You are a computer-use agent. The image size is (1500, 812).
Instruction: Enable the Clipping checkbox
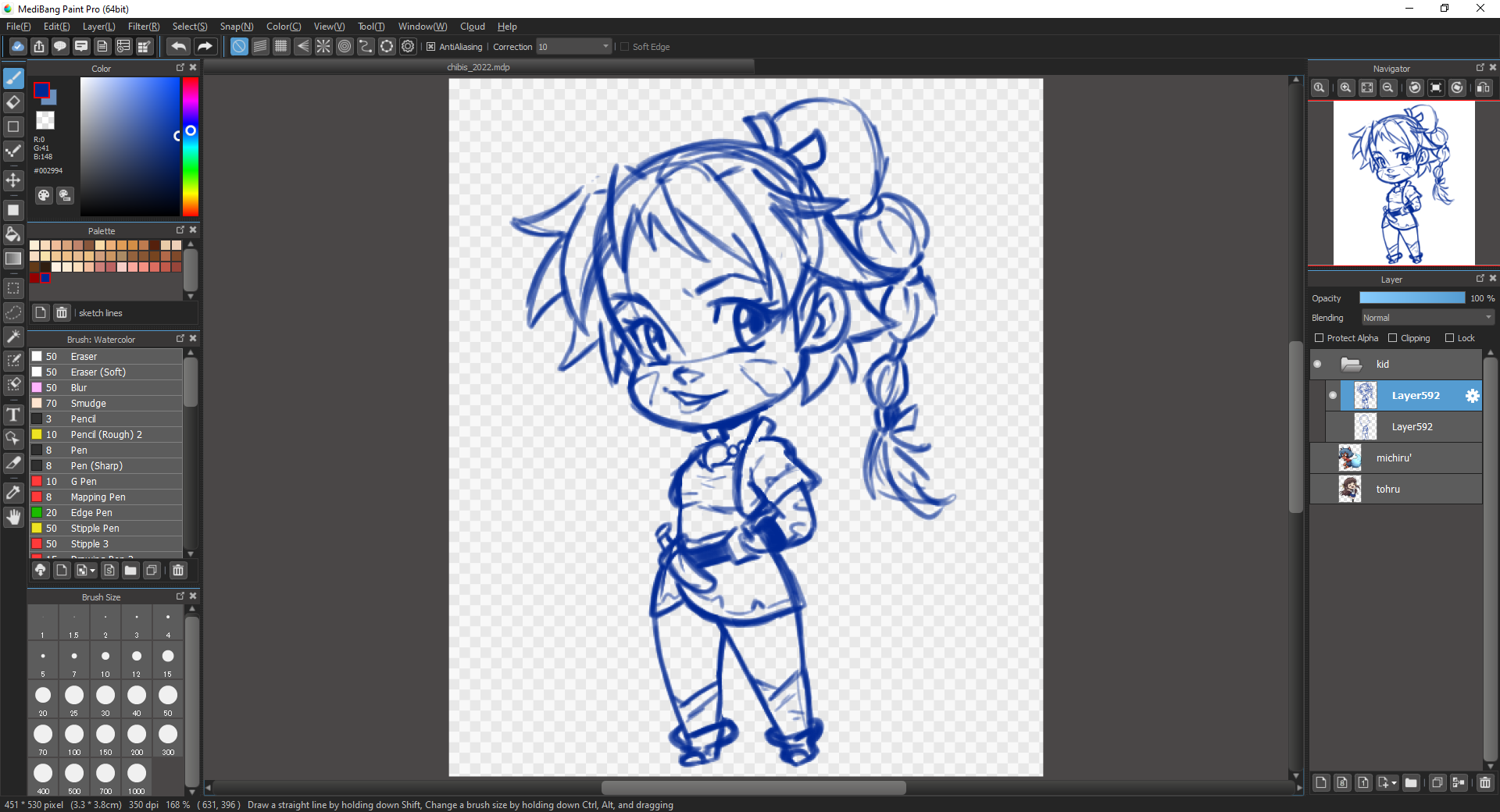tap(1392, 338)
